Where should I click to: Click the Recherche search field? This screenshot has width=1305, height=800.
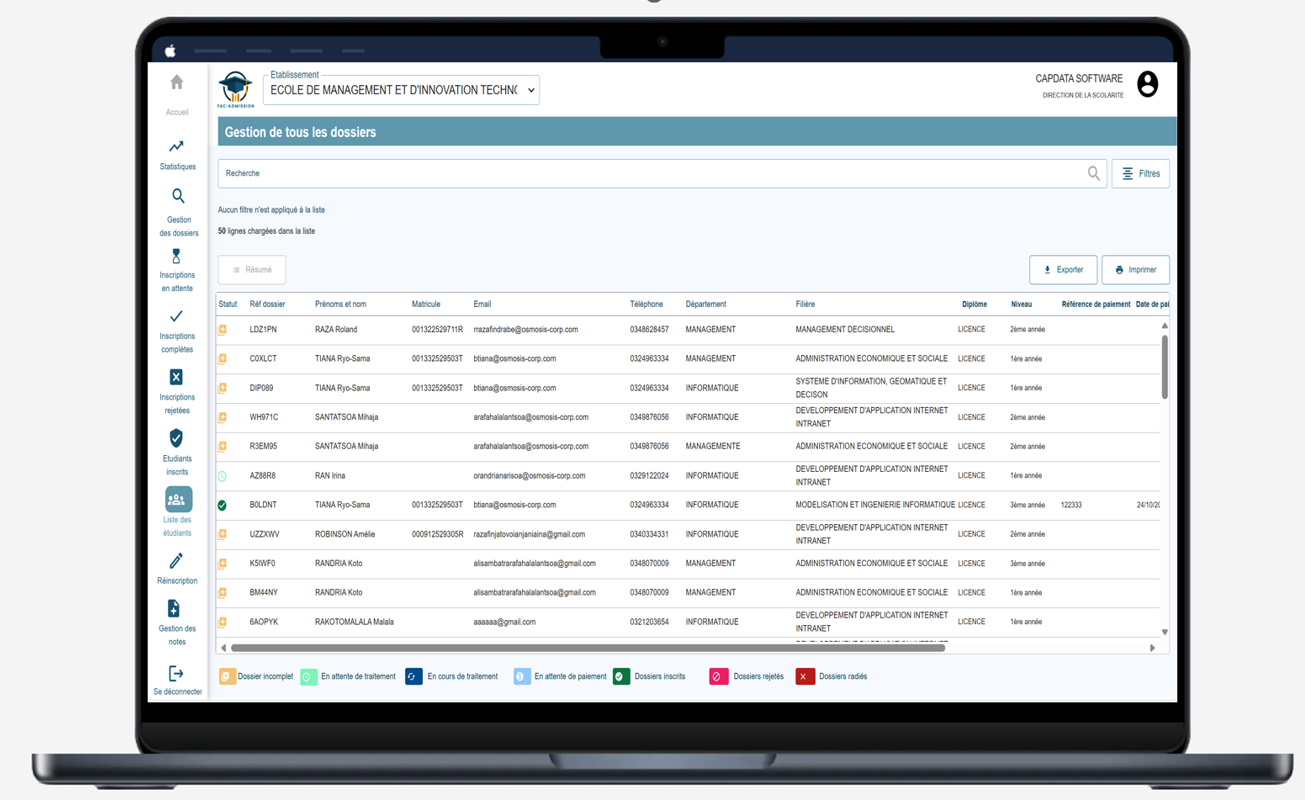pyautogui.click(x=650, y=174)
